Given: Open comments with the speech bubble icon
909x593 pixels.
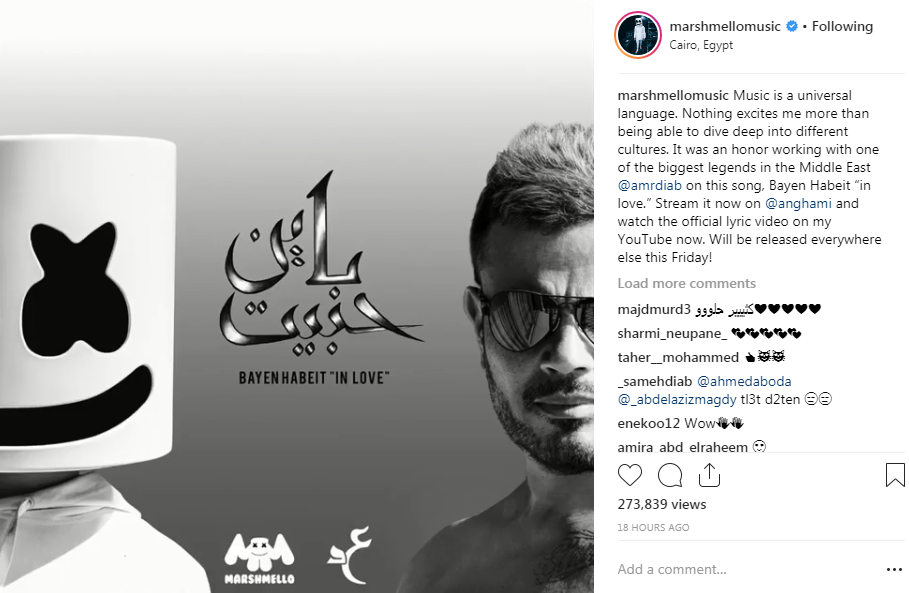Looking at the screenshot, I should coord(670,475).
